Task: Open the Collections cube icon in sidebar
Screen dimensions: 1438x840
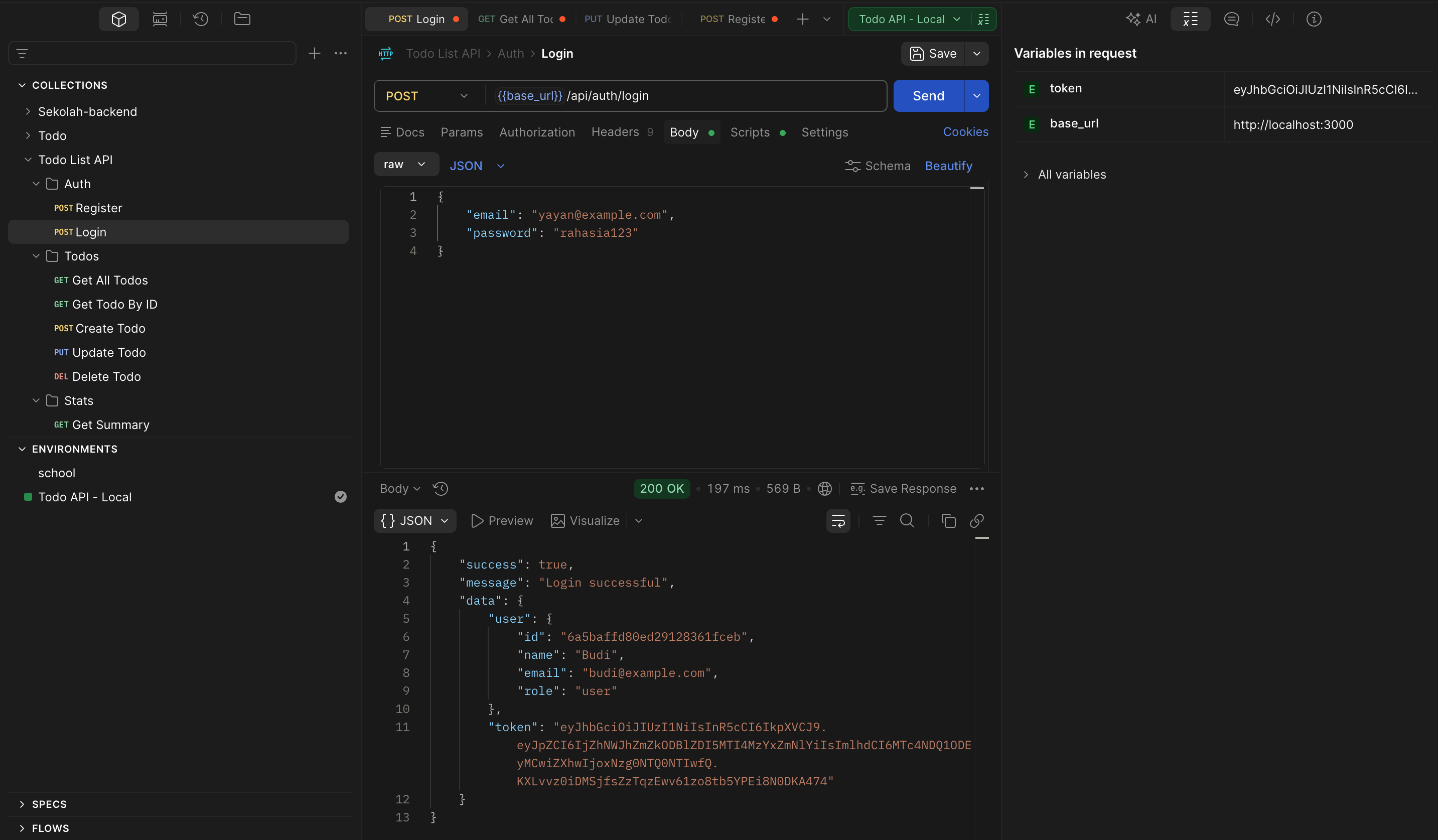Action: pos(119,19)
